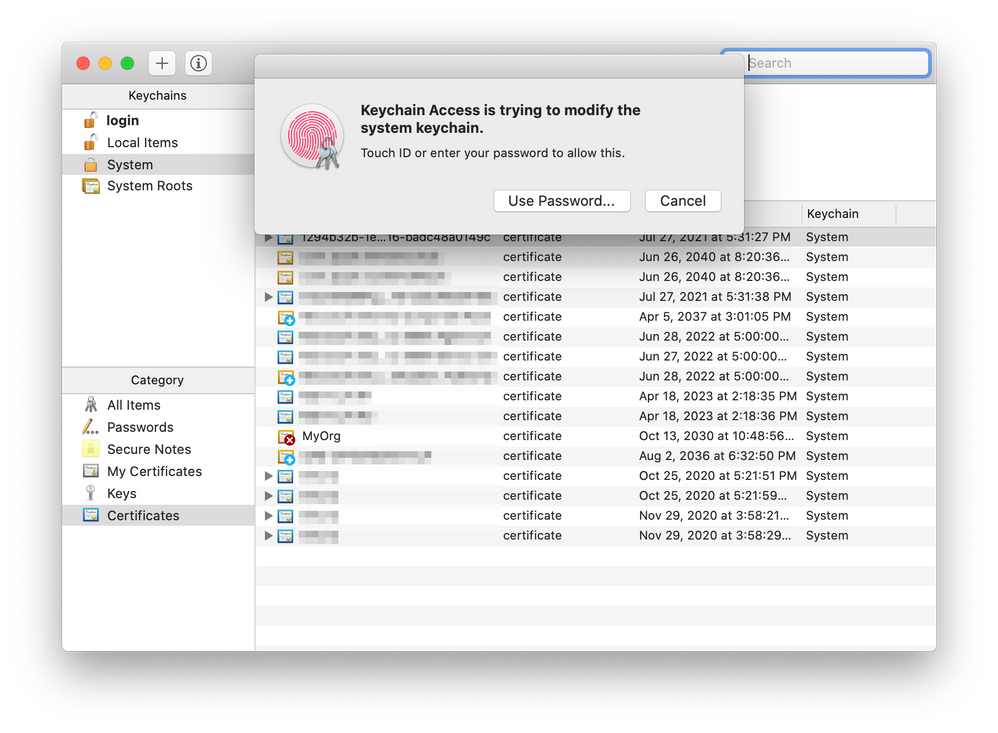Open the Info (i) toolbar button
998x733 pixels.
[x=197, y=63]
